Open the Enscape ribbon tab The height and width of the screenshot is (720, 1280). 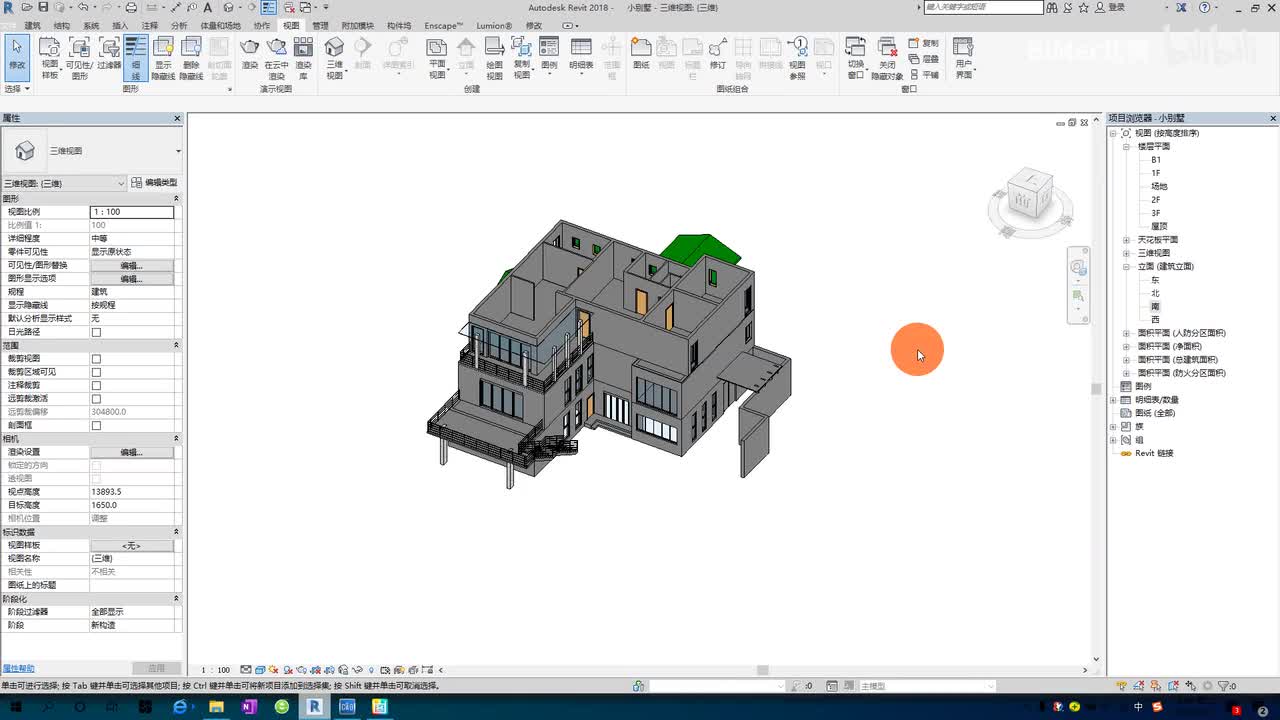click(x=443, y=26)
